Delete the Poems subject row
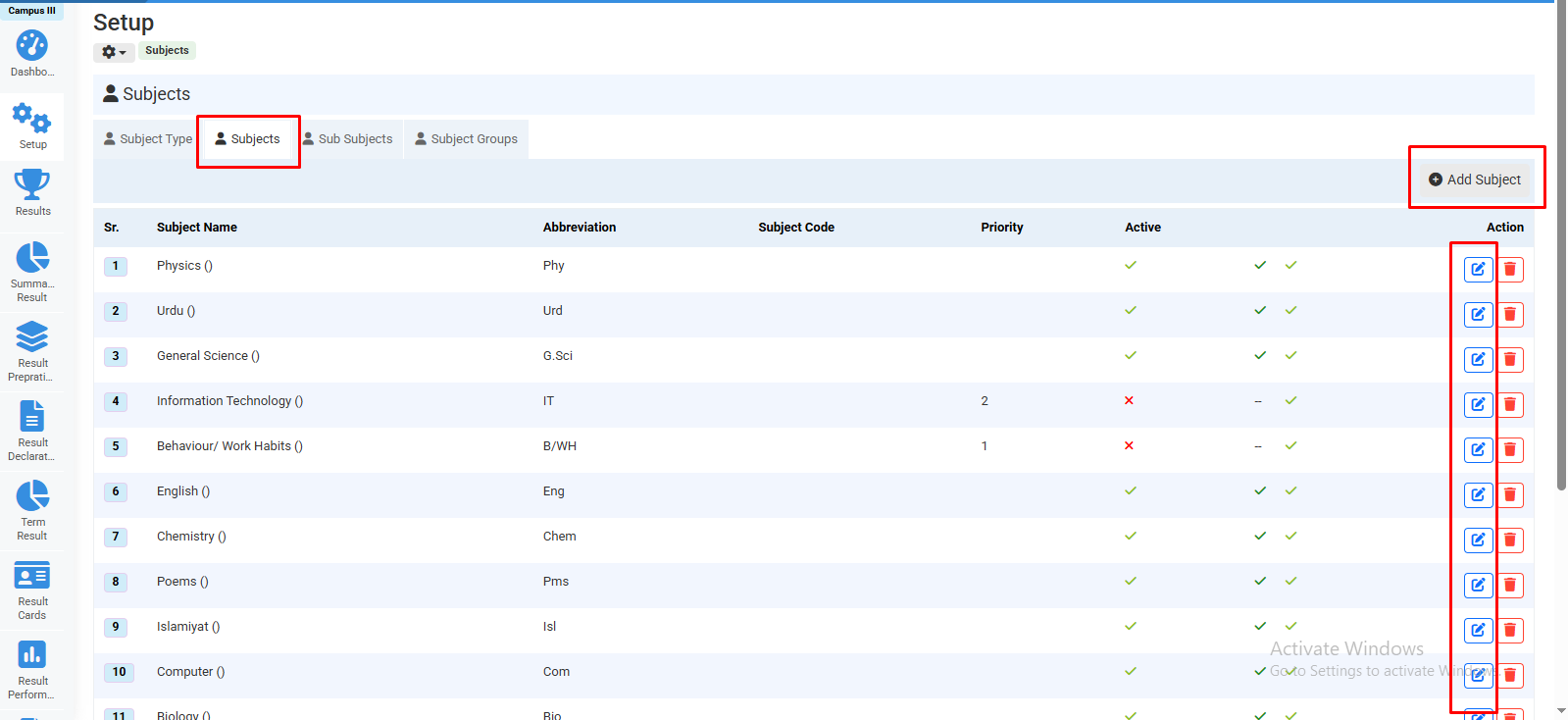 (1510, 585)
